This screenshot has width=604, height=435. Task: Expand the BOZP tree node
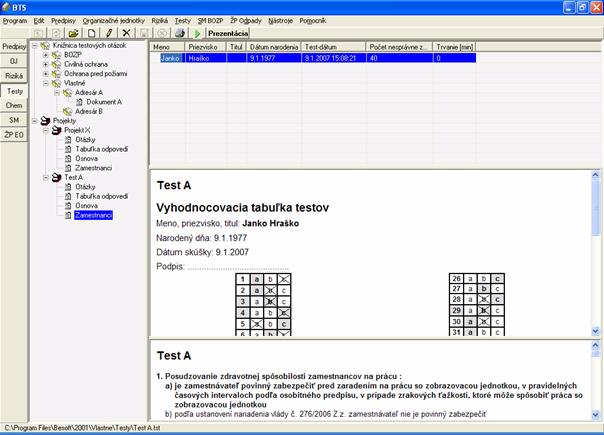tap(46, 55)
